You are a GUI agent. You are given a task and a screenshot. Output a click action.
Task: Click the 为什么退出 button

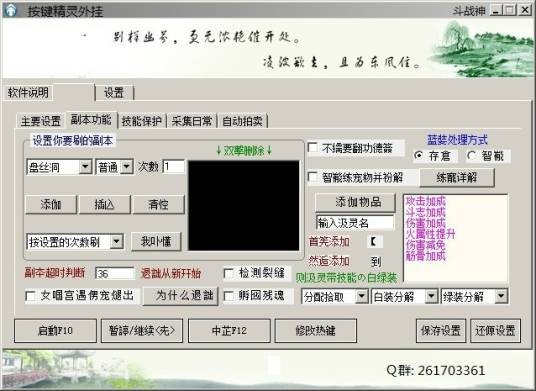pos(181,296)
